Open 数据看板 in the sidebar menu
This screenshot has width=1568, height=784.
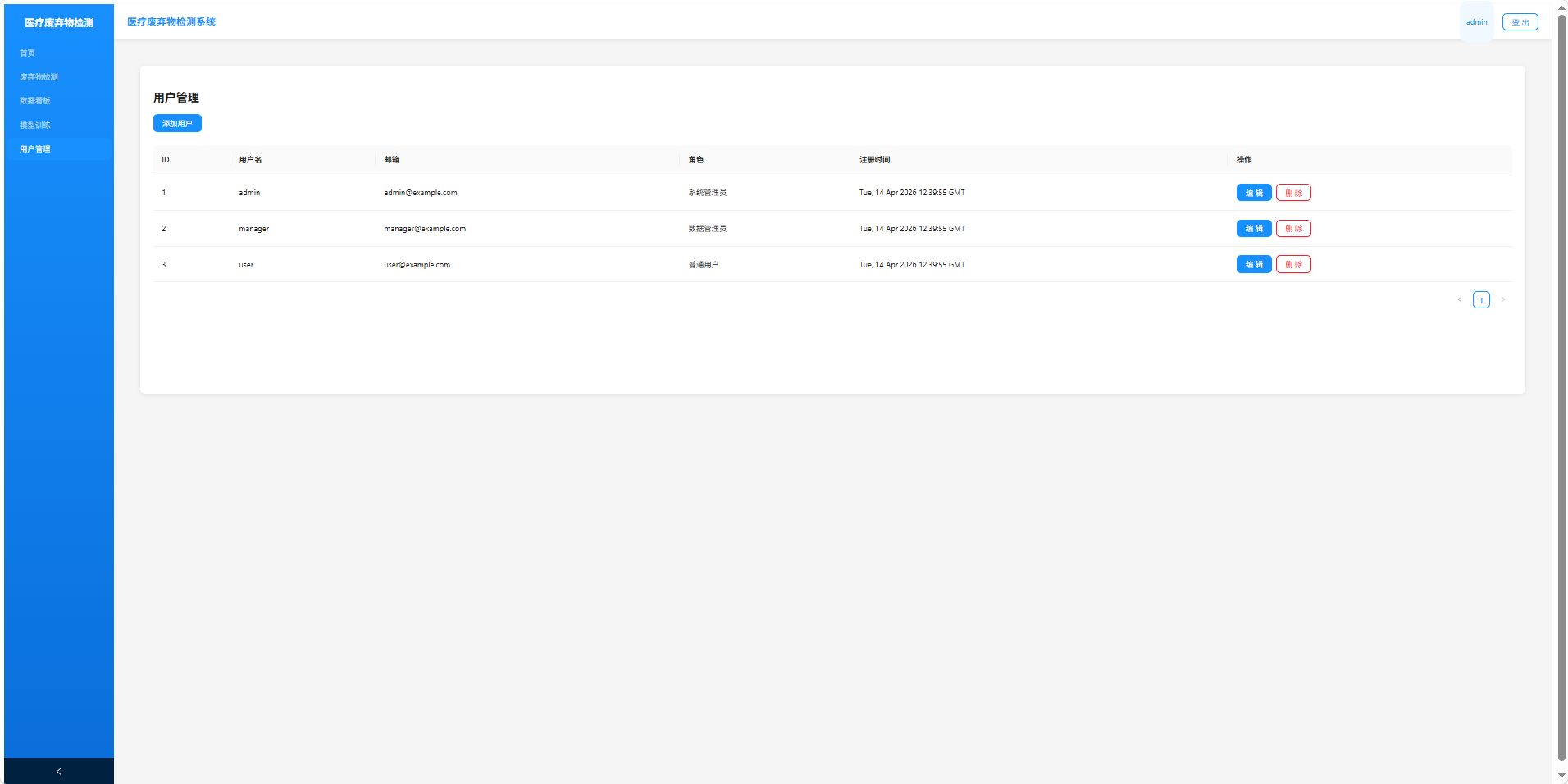click(58, 101)
